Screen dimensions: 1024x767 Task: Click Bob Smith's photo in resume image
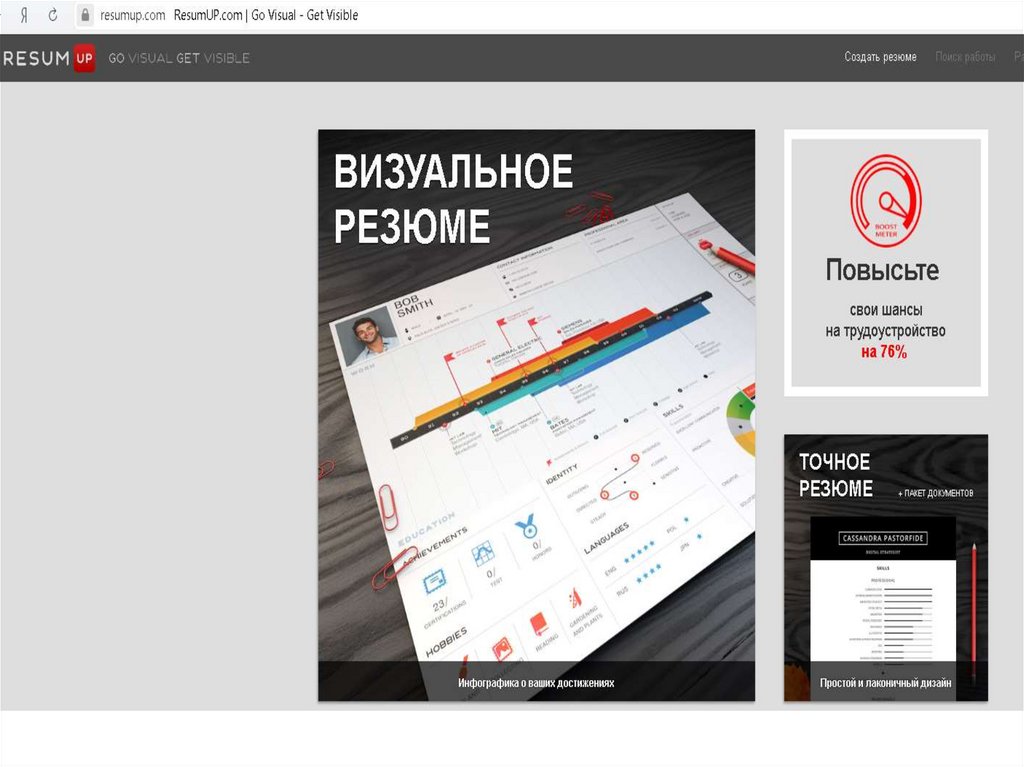[x=368, y=338]
